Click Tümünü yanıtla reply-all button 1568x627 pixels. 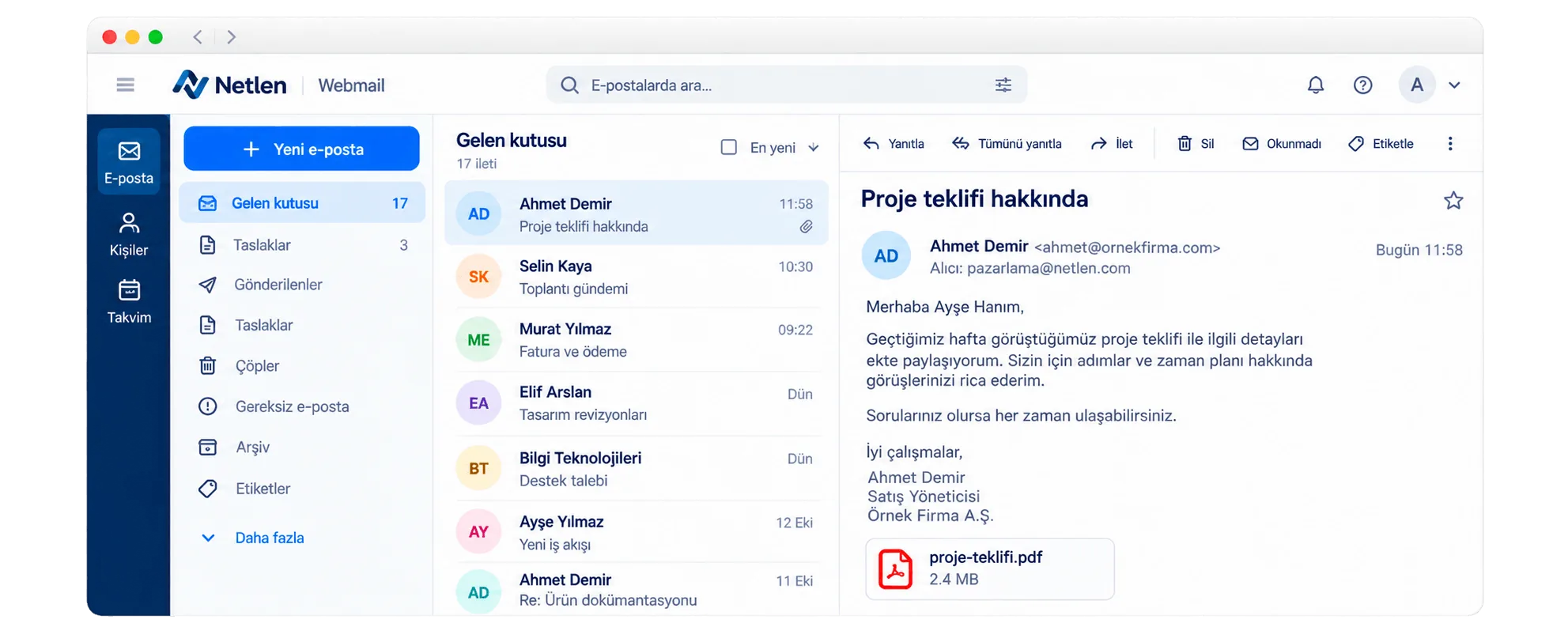click(x=1007, y=144)
